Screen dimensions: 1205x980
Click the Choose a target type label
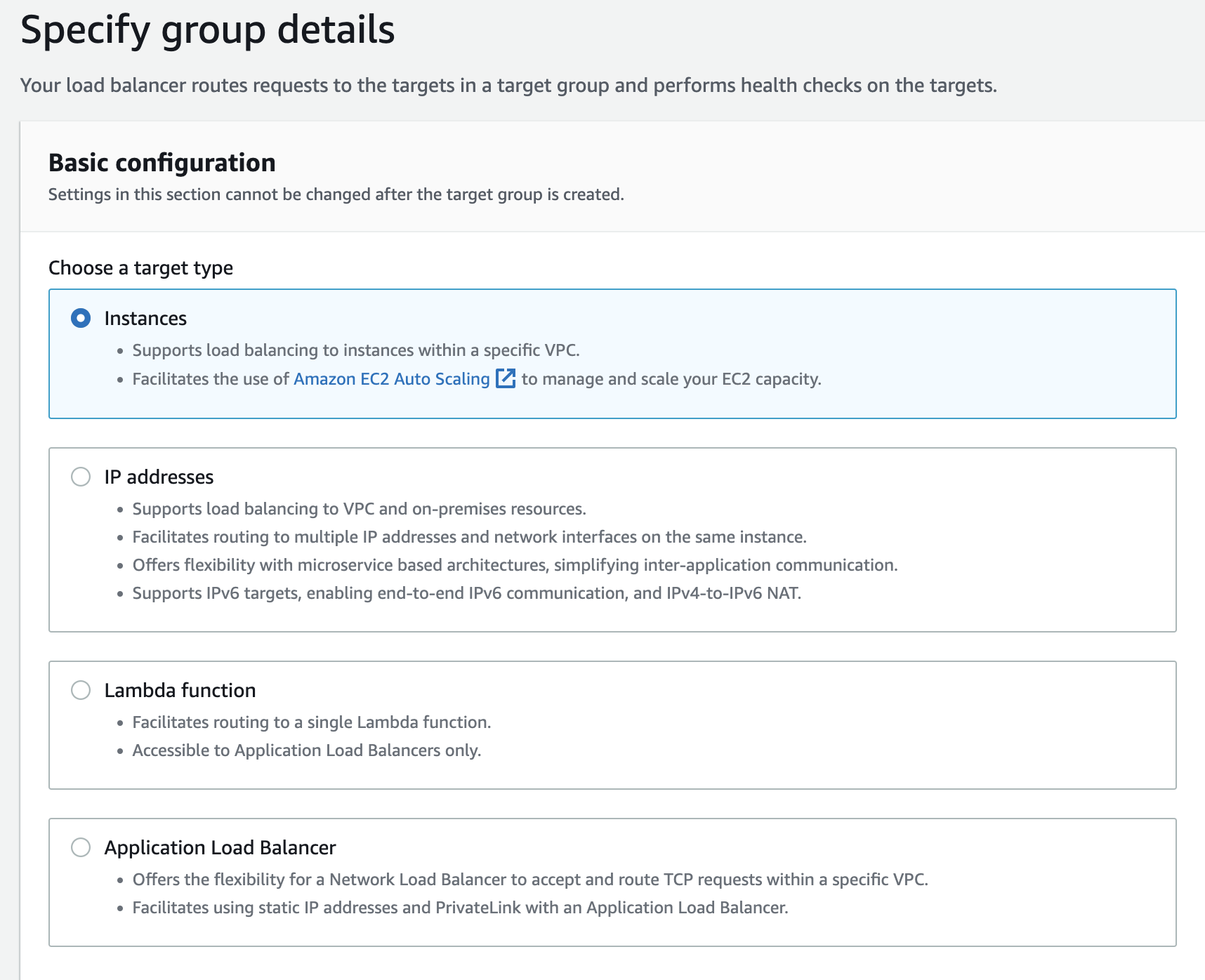[140, 268]
